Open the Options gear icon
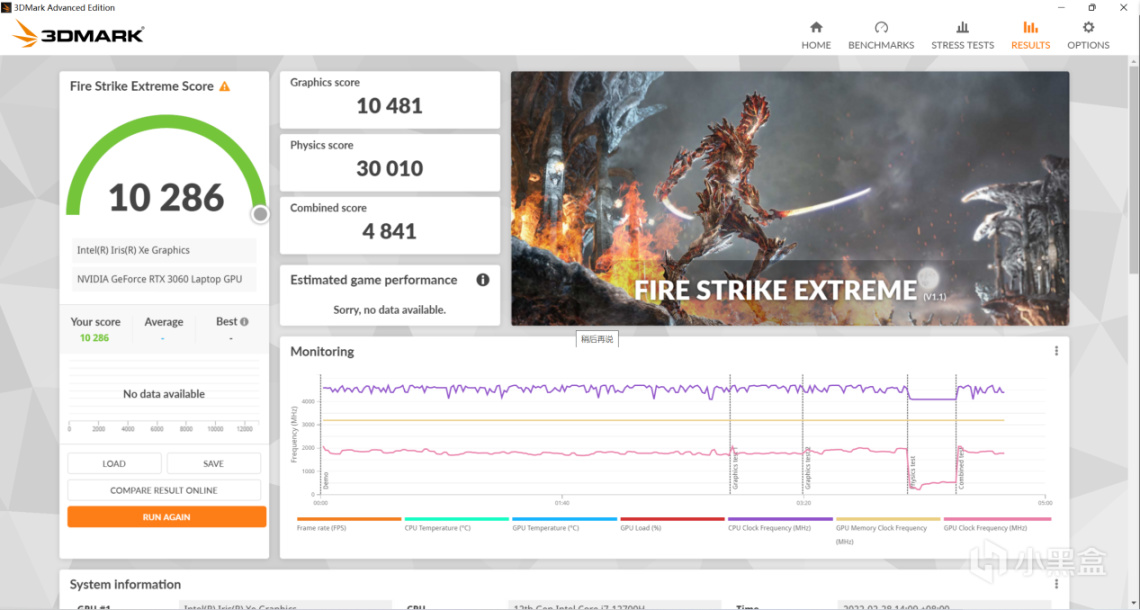Screen dimensions: 1140x610 point(1088,28)
